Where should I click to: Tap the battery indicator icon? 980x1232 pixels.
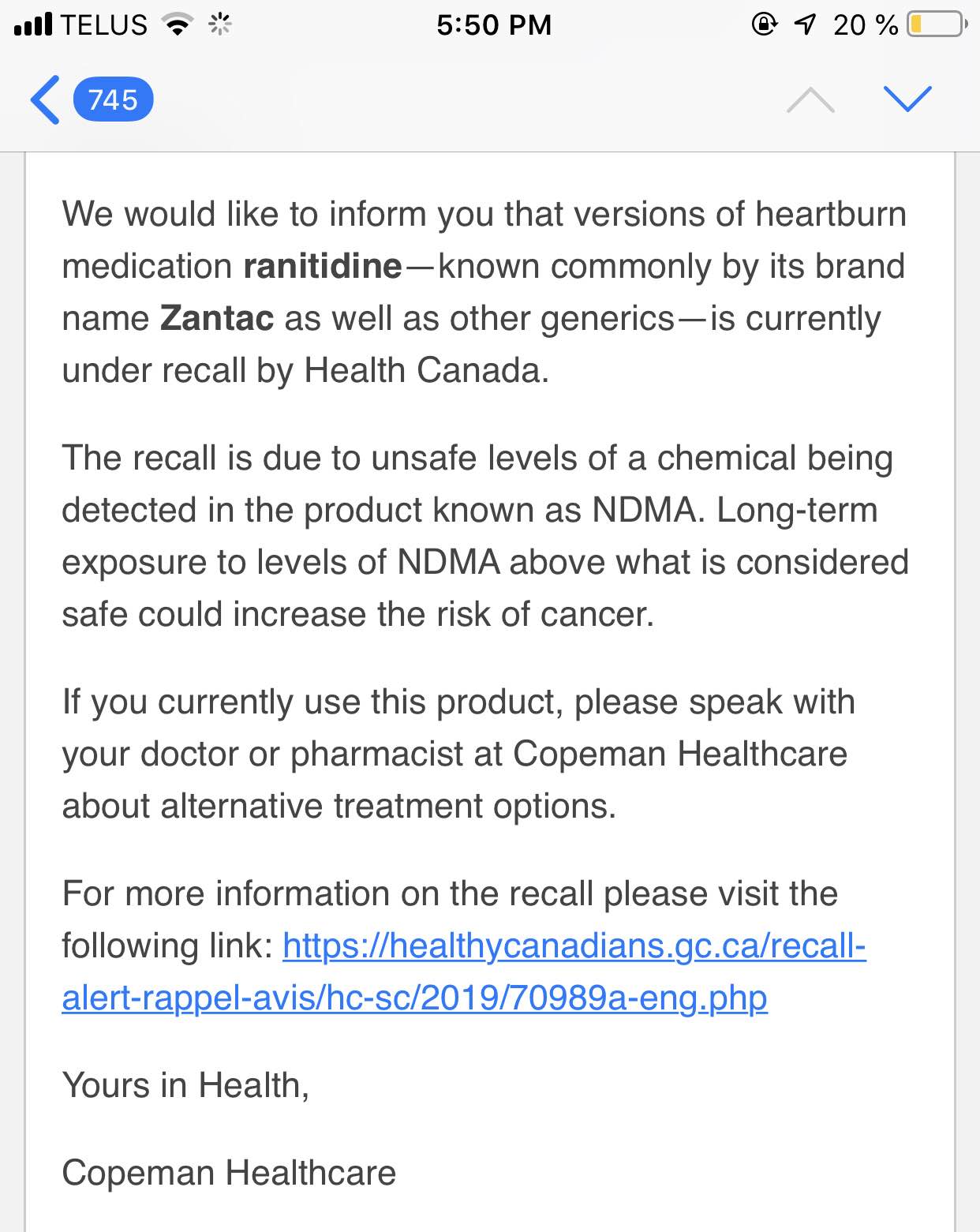click(937, 25)
